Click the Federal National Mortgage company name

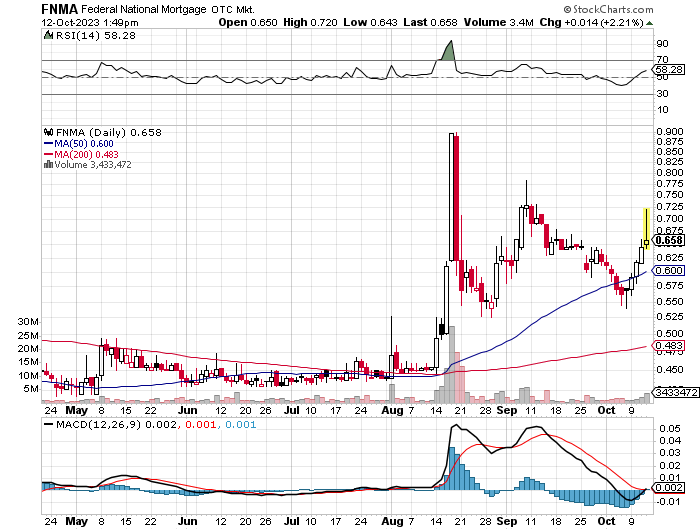pyautogui.click(x=144, y=9)
